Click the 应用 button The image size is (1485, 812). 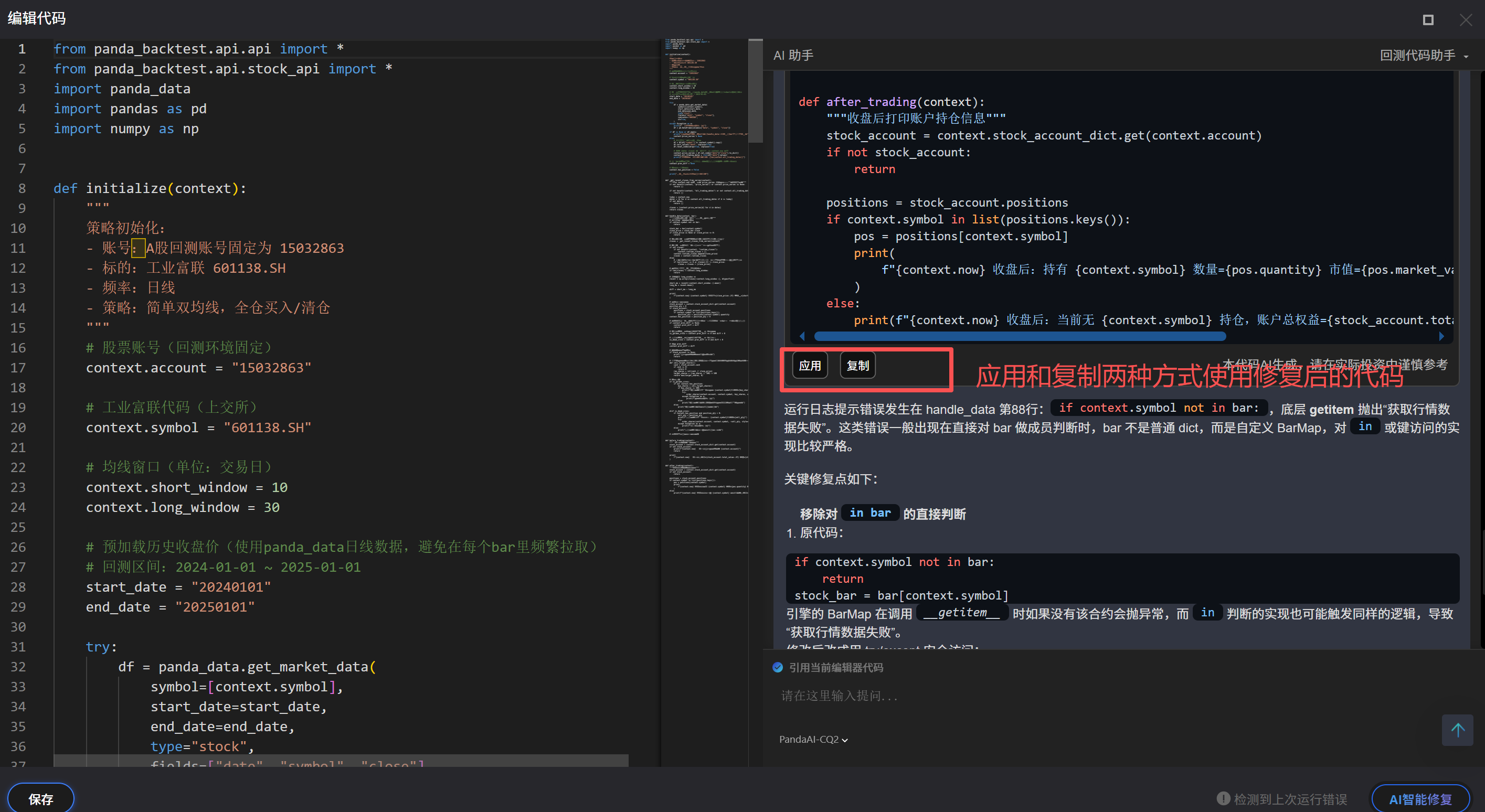tap(810, 366)
